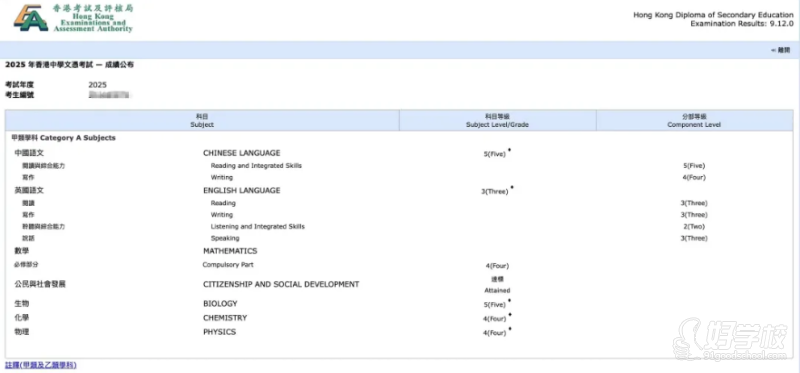Click the BIOLOGY subject label
The width and height of the screenshot is (800, 373).
click(220, 304)
